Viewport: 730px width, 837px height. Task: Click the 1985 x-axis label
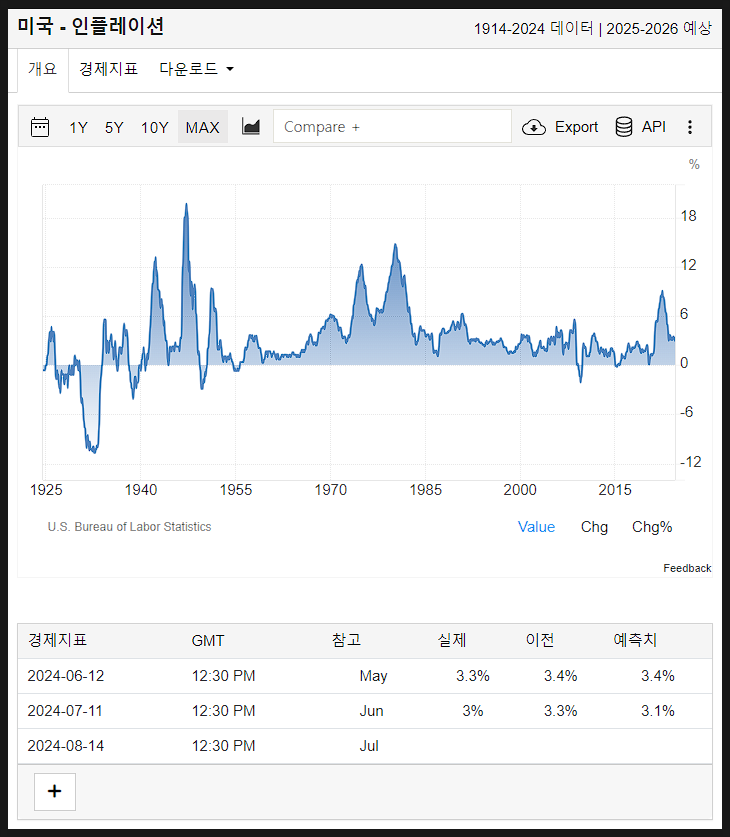tap(425, 490)
